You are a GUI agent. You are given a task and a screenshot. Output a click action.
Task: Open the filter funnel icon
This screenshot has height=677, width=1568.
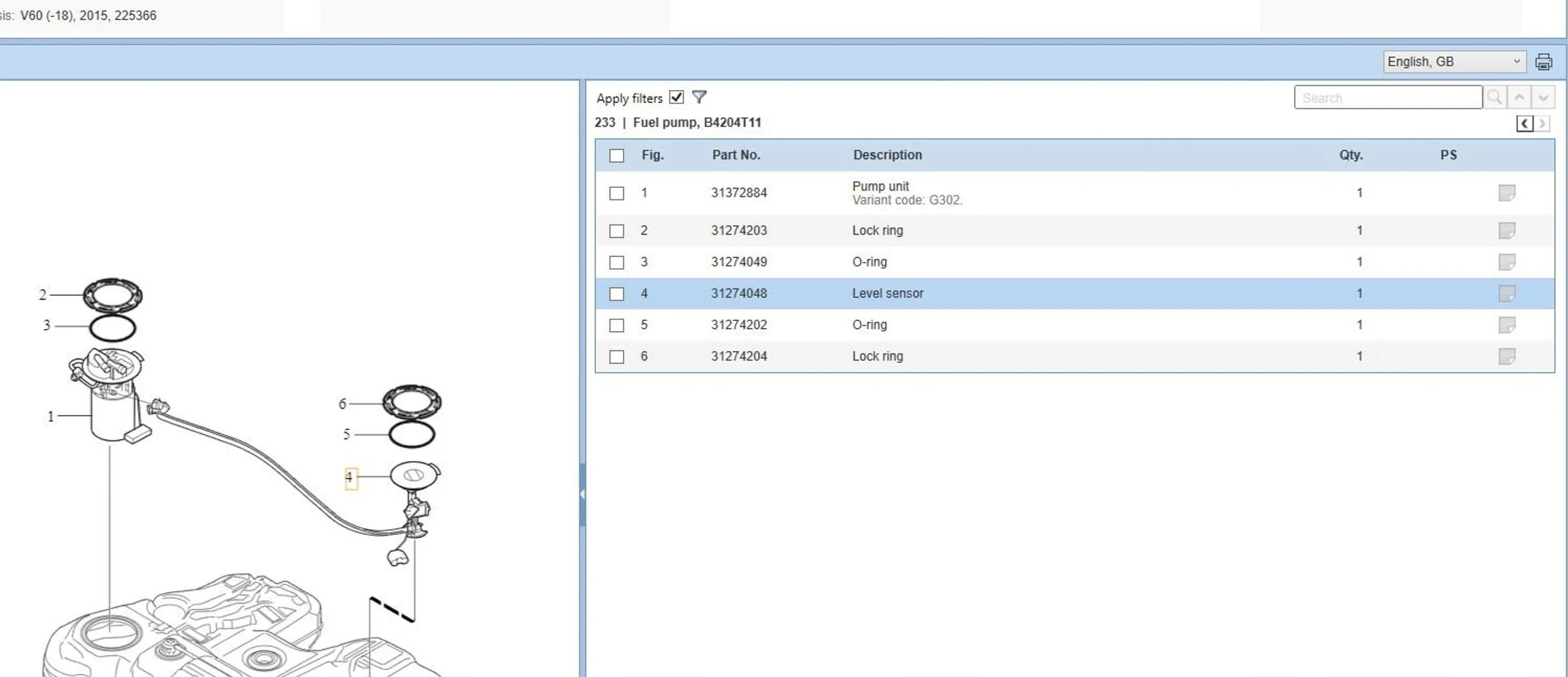pyautogui.click(x=699, y=97)
